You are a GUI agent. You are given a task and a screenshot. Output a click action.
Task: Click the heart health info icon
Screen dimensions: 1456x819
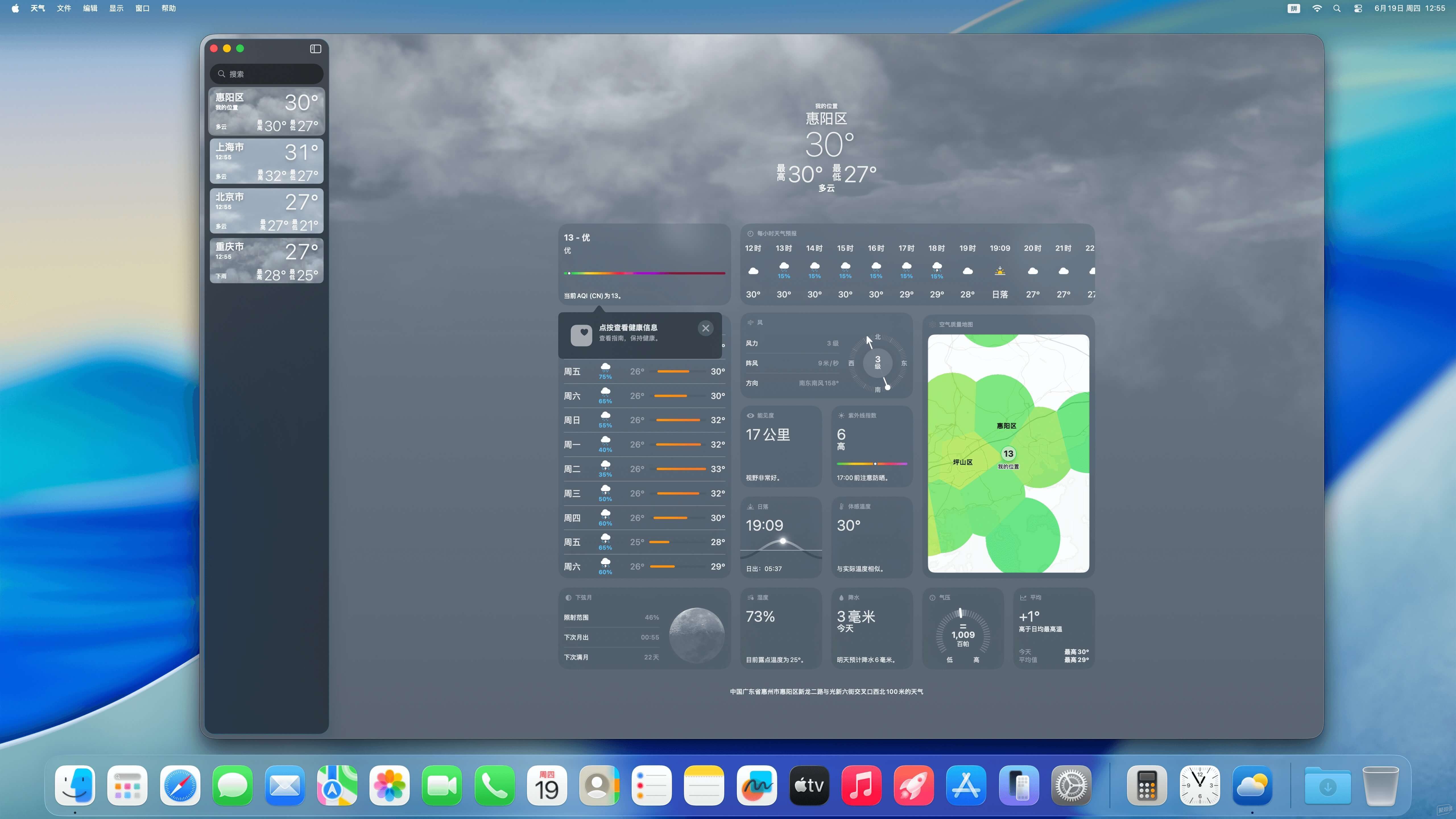tap(581, 335)
